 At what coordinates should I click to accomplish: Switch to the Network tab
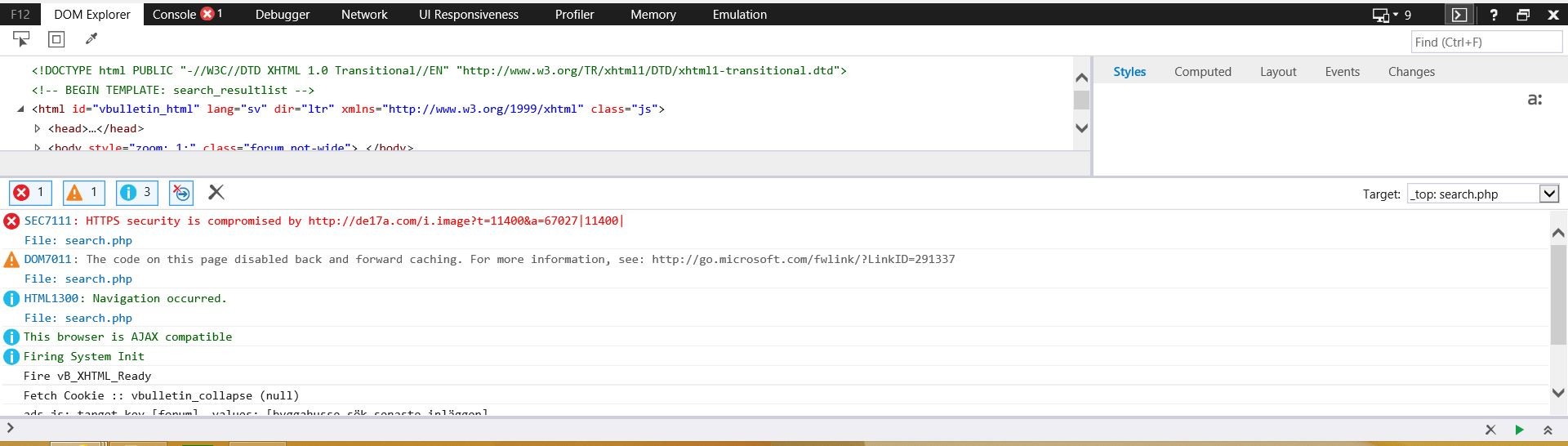(364, 15)
